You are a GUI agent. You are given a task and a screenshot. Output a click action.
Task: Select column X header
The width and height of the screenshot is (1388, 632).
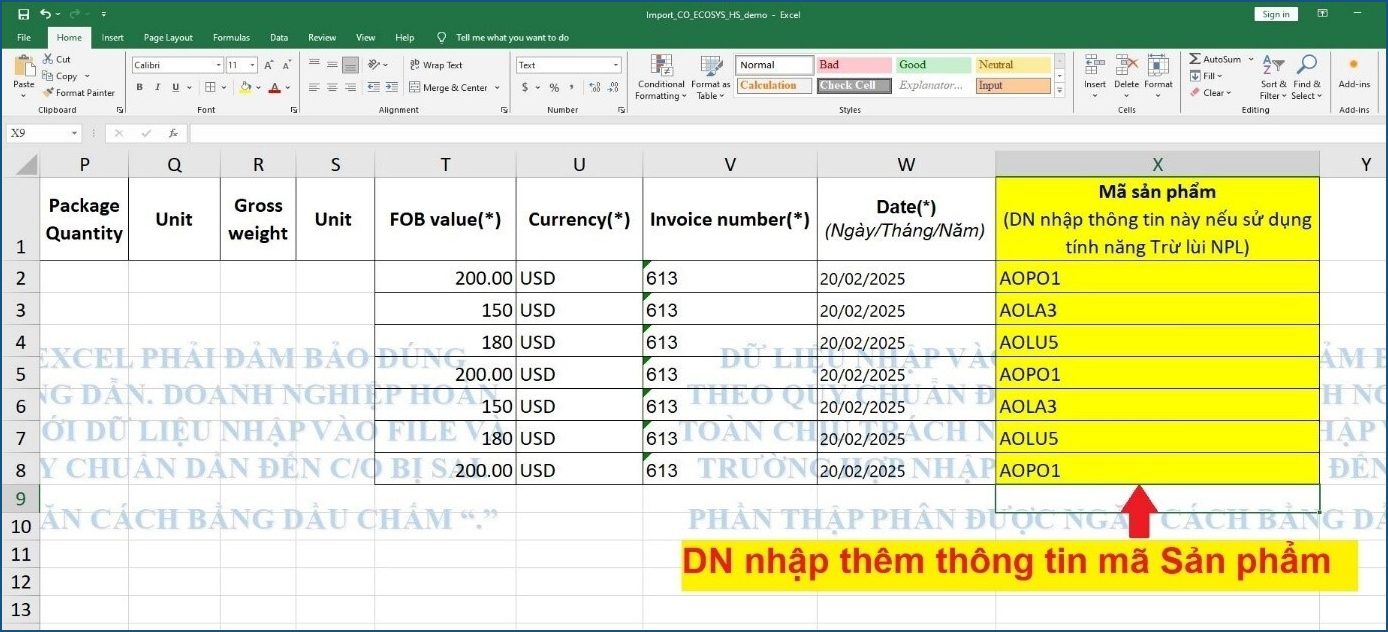point(1157,165)
